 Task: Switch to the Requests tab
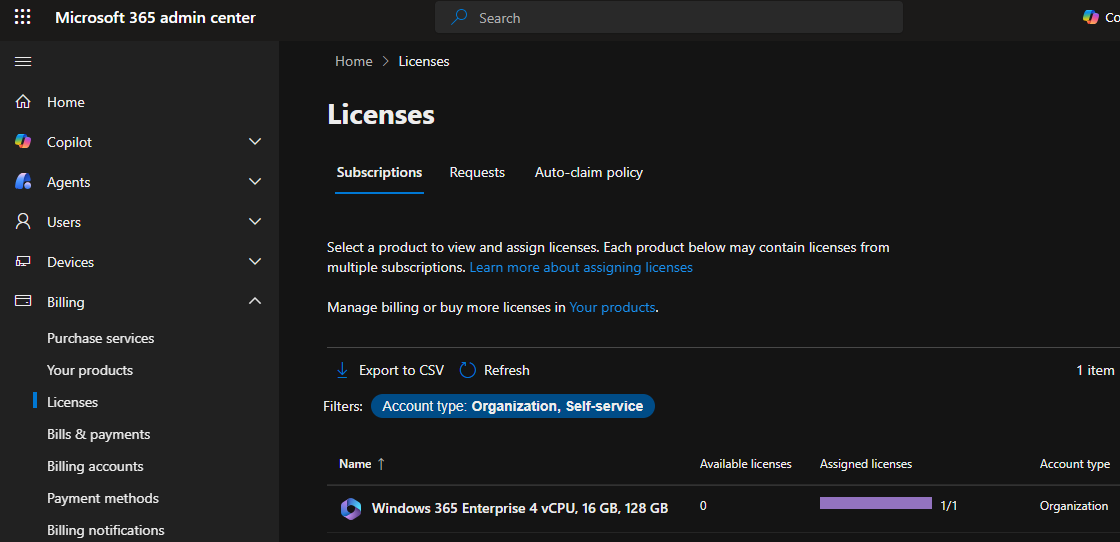[477, 172]
